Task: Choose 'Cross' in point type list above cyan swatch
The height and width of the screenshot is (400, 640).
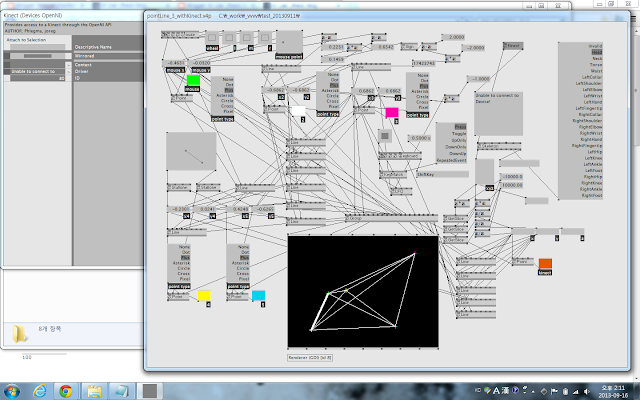Action: tap(243, 273)
